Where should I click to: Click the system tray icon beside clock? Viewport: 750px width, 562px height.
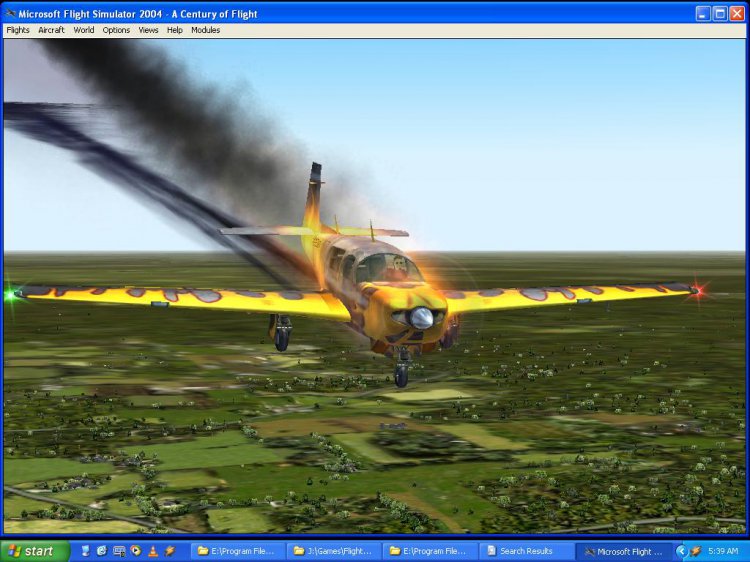tap(695, 551)
